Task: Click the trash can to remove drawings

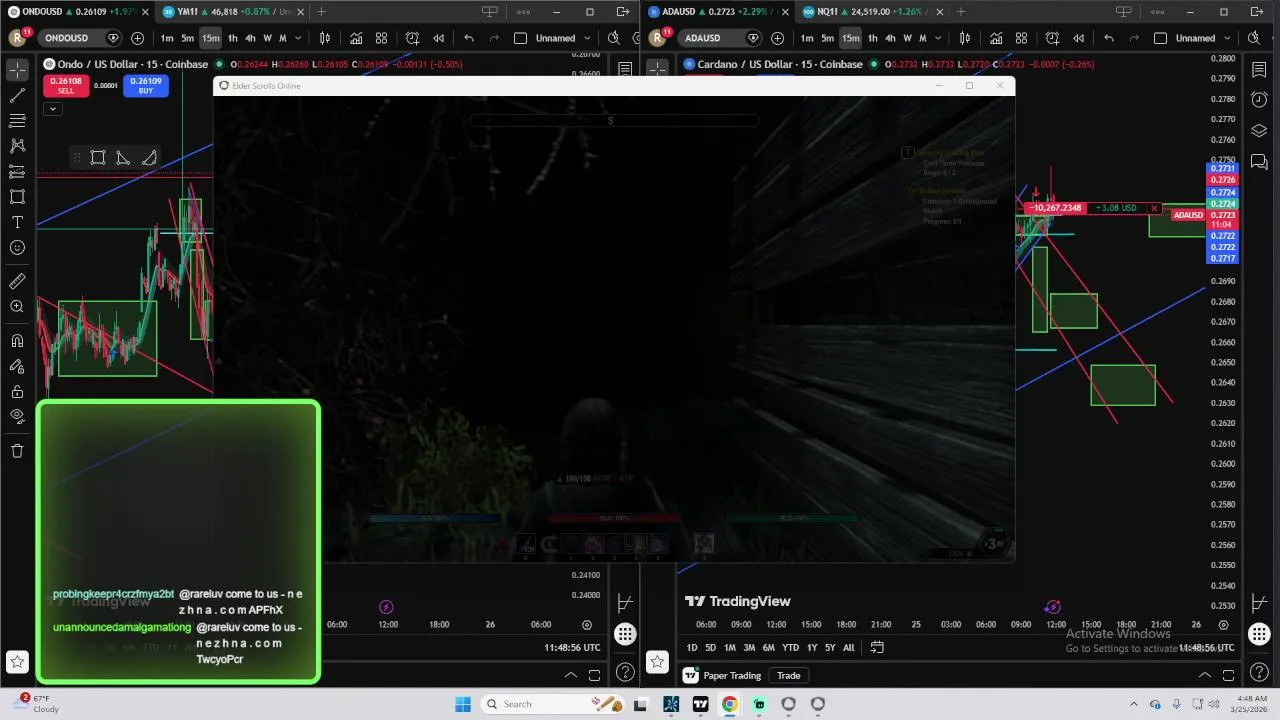Action: click(x=17, y=451)
